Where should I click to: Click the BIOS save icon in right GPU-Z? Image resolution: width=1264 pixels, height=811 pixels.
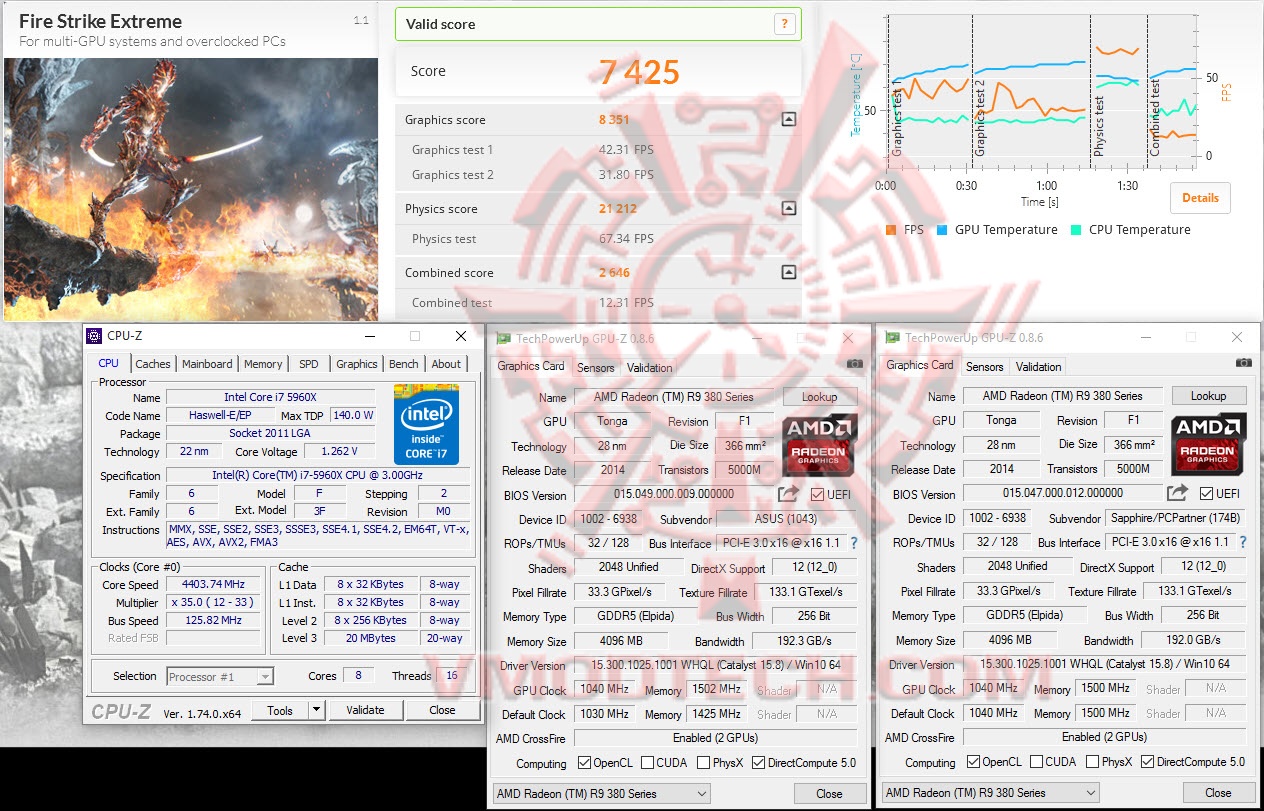(1178, 492)
